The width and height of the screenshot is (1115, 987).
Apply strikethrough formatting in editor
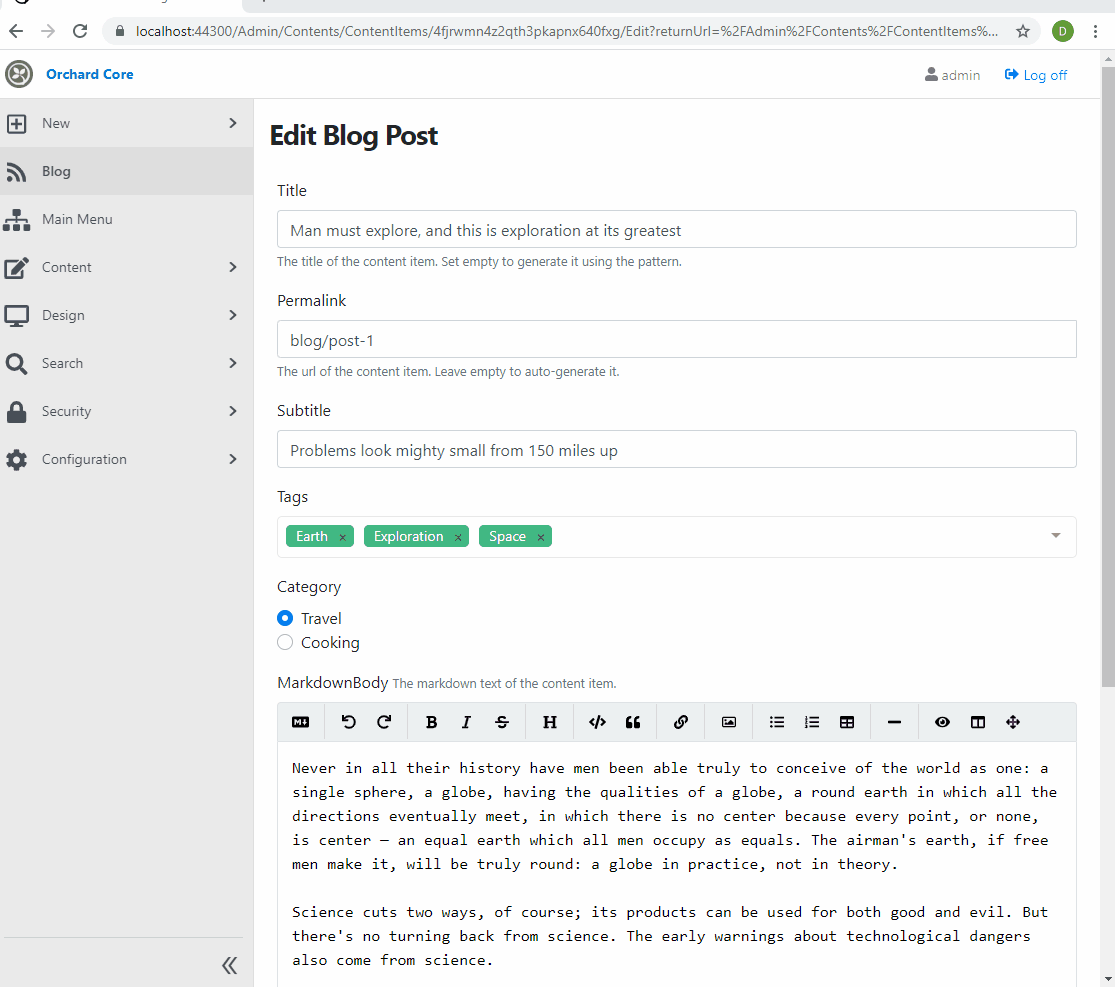click(x=501, y=722)
